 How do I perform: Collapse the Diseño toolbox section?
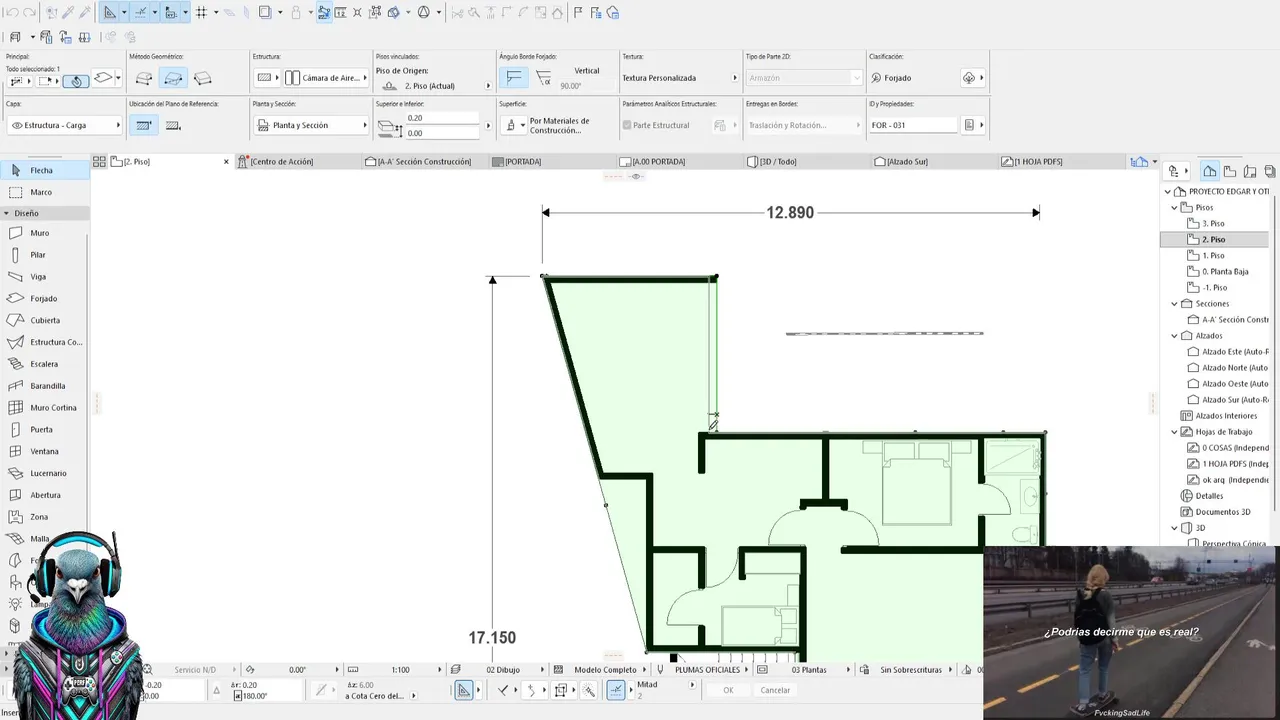pyautogui.click(x=6, y=213)
